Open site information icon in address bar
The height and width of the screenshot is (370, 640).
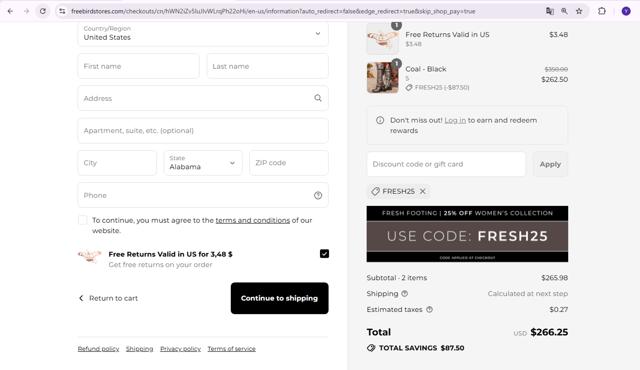tap(62, 11)
